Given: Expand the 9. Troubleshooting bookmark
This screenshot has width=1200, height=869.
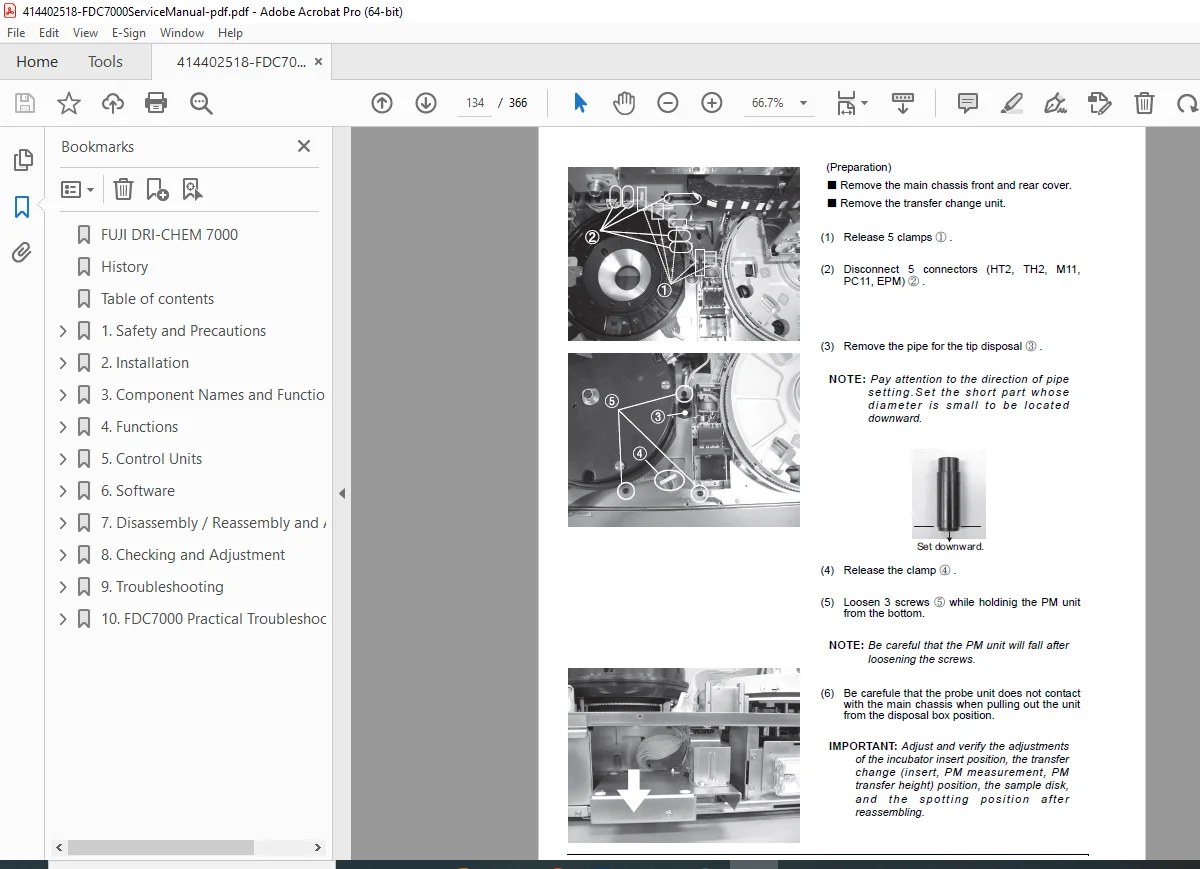Looking at the screenshot, I should tap(63, 587).
